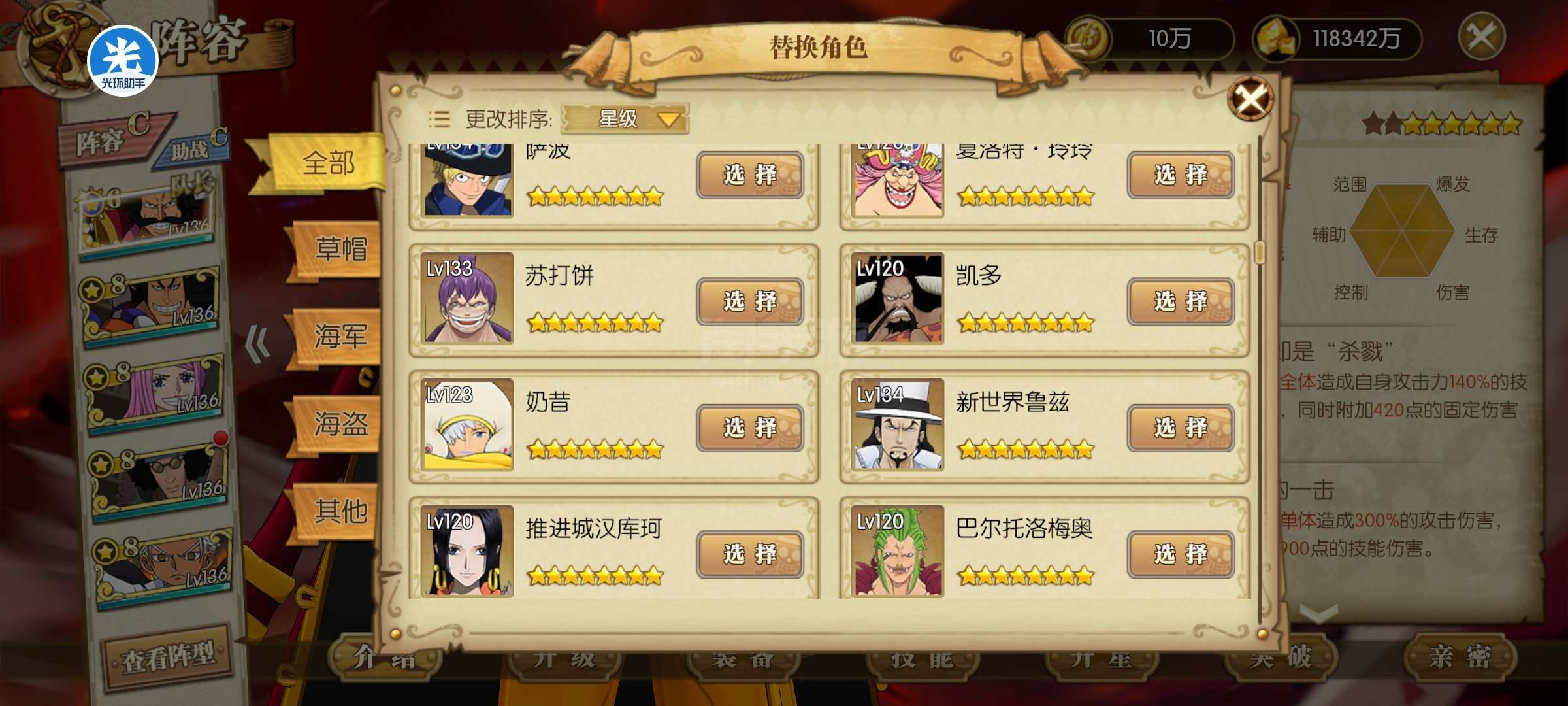Switch to the 草帽 filter tab
This screenshot has width=1568, height=706.
[x=338, y=250]
